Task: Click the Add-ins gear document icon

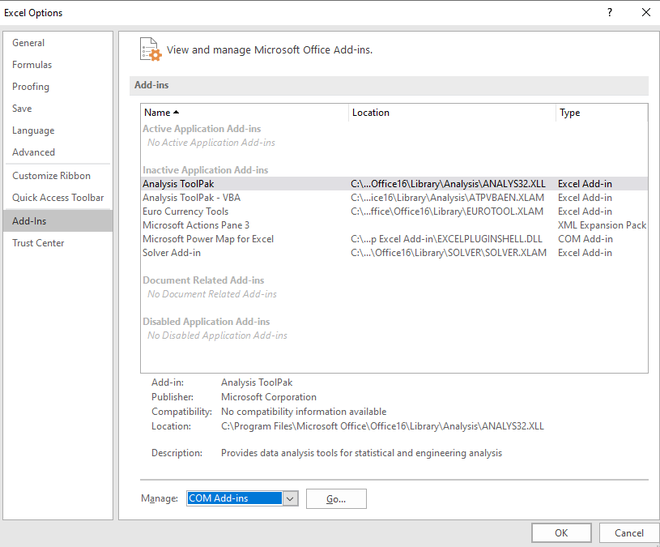Action: click(x=150, y=49)
